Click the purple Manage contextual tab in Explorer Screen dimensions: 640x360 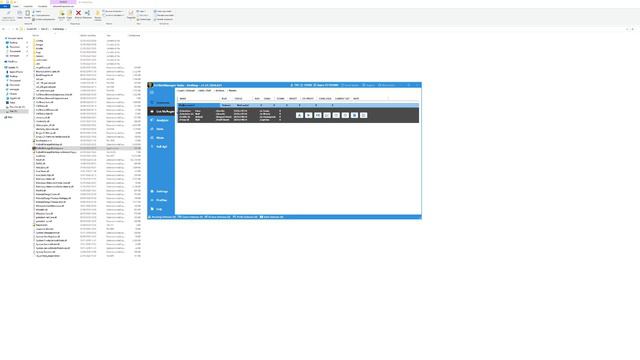[63, 2]
